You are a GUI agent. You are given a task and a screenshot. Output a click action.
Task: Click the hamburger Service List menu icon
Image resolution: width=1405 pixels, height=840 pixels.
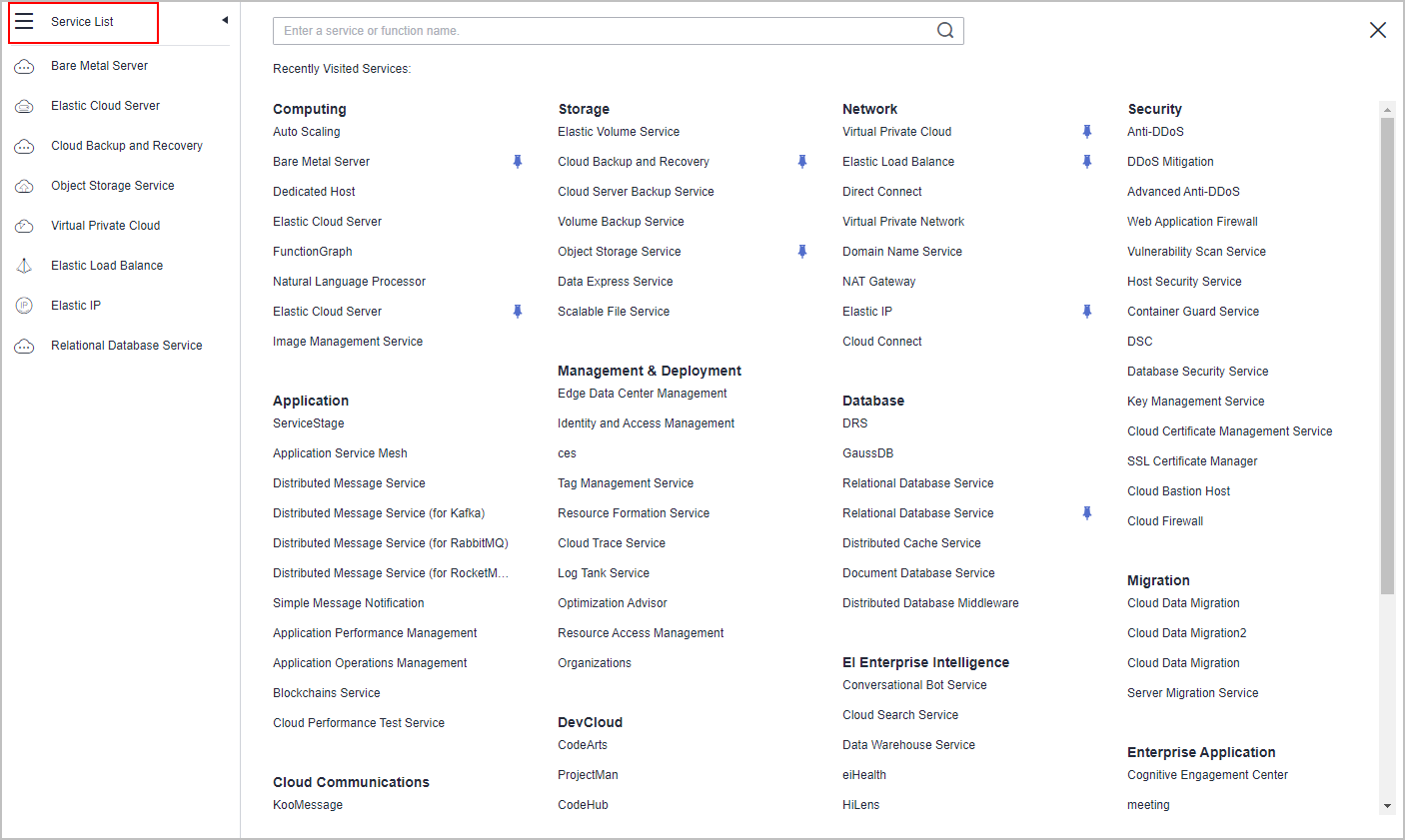[24, 22]
